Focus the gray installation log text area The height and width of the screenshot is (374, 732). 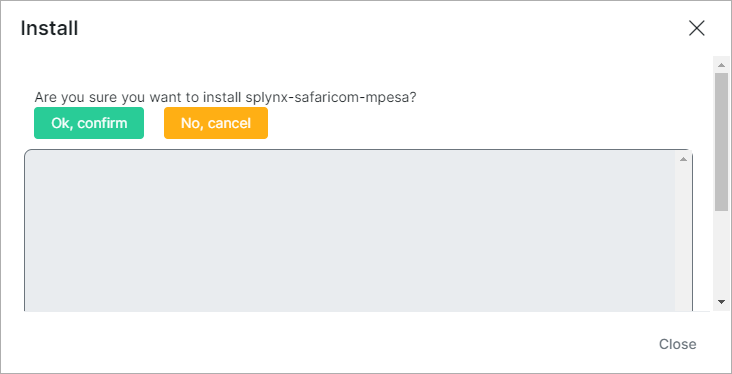pos(350,231)
